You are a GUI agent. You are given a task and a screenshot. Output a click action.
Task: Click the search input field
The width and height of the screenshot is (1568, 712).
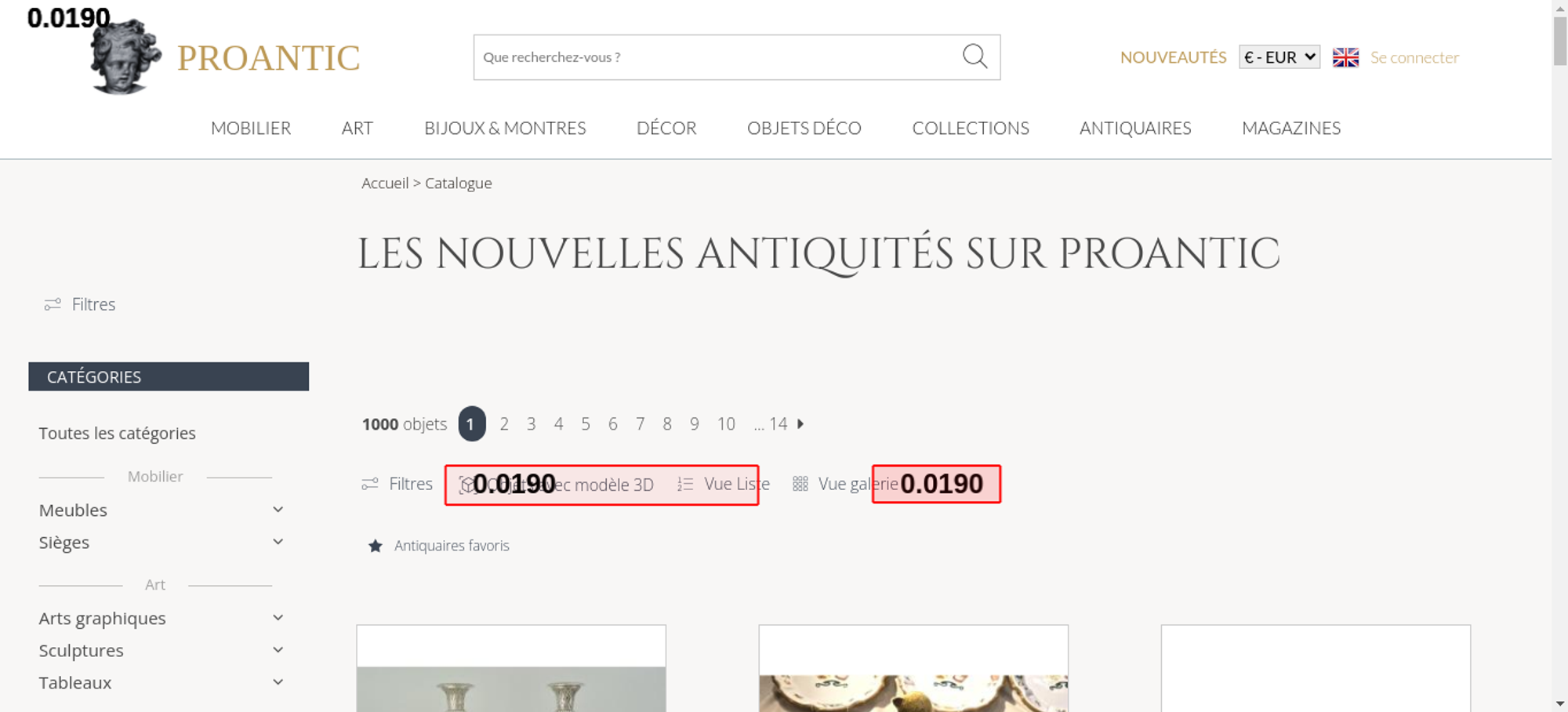(713, 57)
